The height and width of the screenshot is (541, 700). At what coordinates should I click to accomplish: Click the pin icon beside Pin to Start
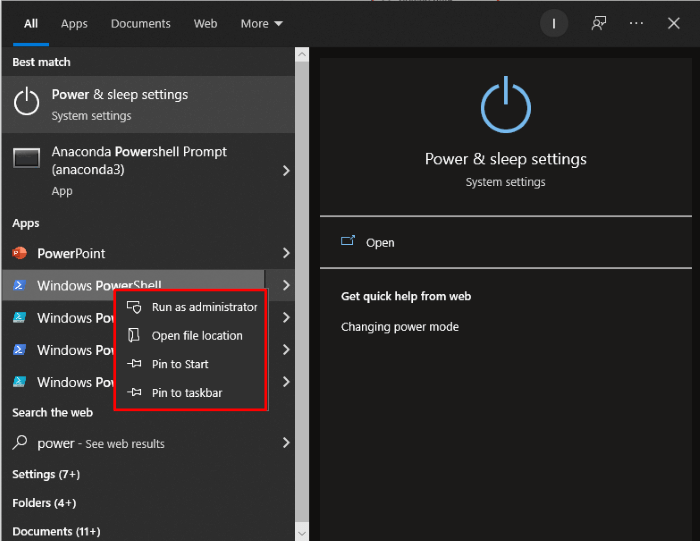[x=134, y=364]
